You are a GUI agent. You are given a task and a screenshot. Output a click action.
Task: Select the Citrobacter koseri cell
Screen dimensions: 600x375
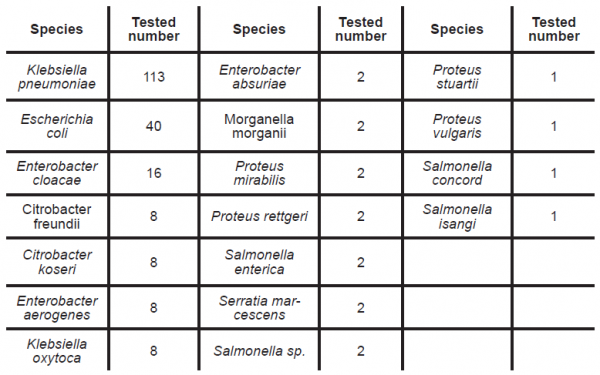pyautogui.click(x=57, y=262)
